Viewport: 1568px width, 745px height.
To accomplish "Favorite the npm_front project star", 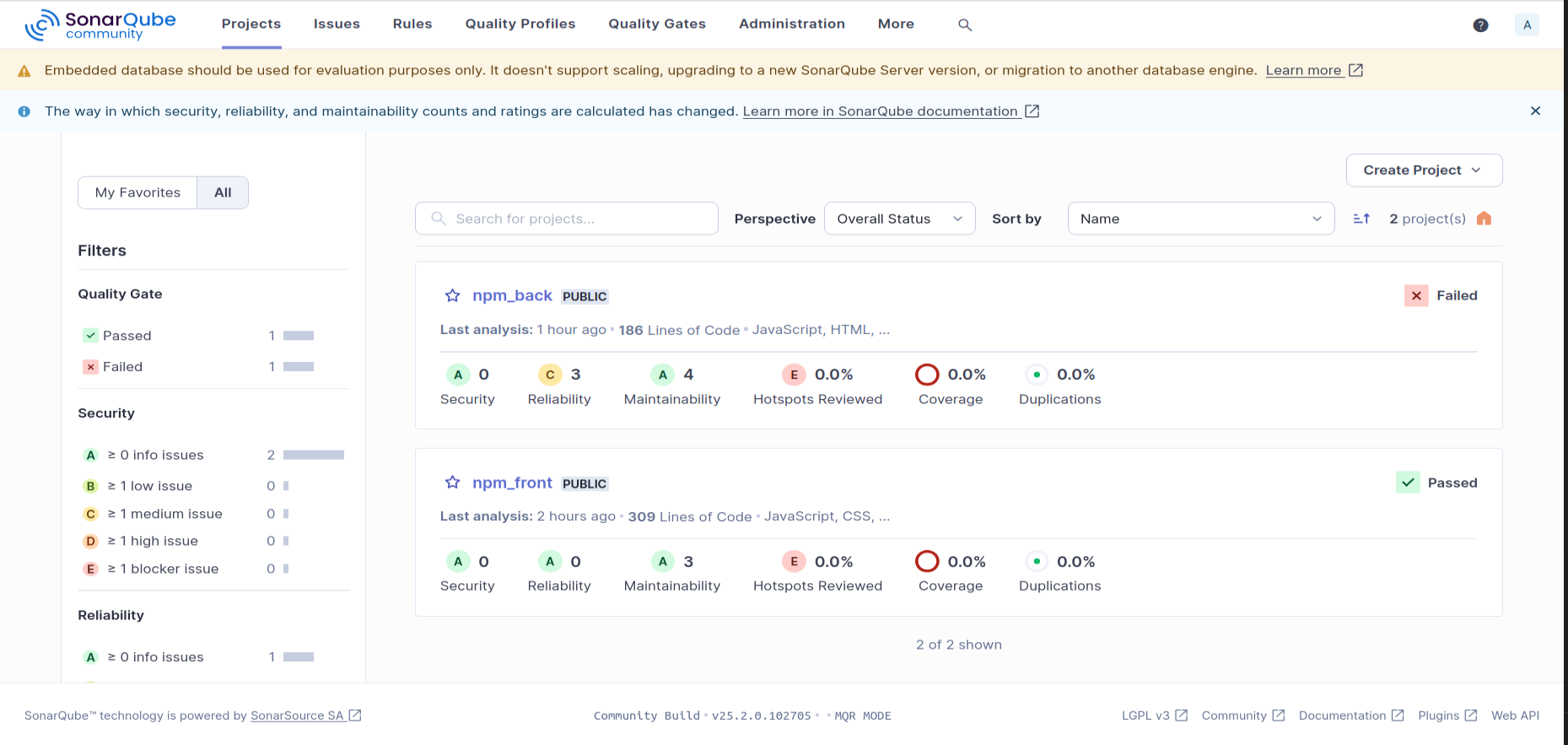I will point(453,483).
